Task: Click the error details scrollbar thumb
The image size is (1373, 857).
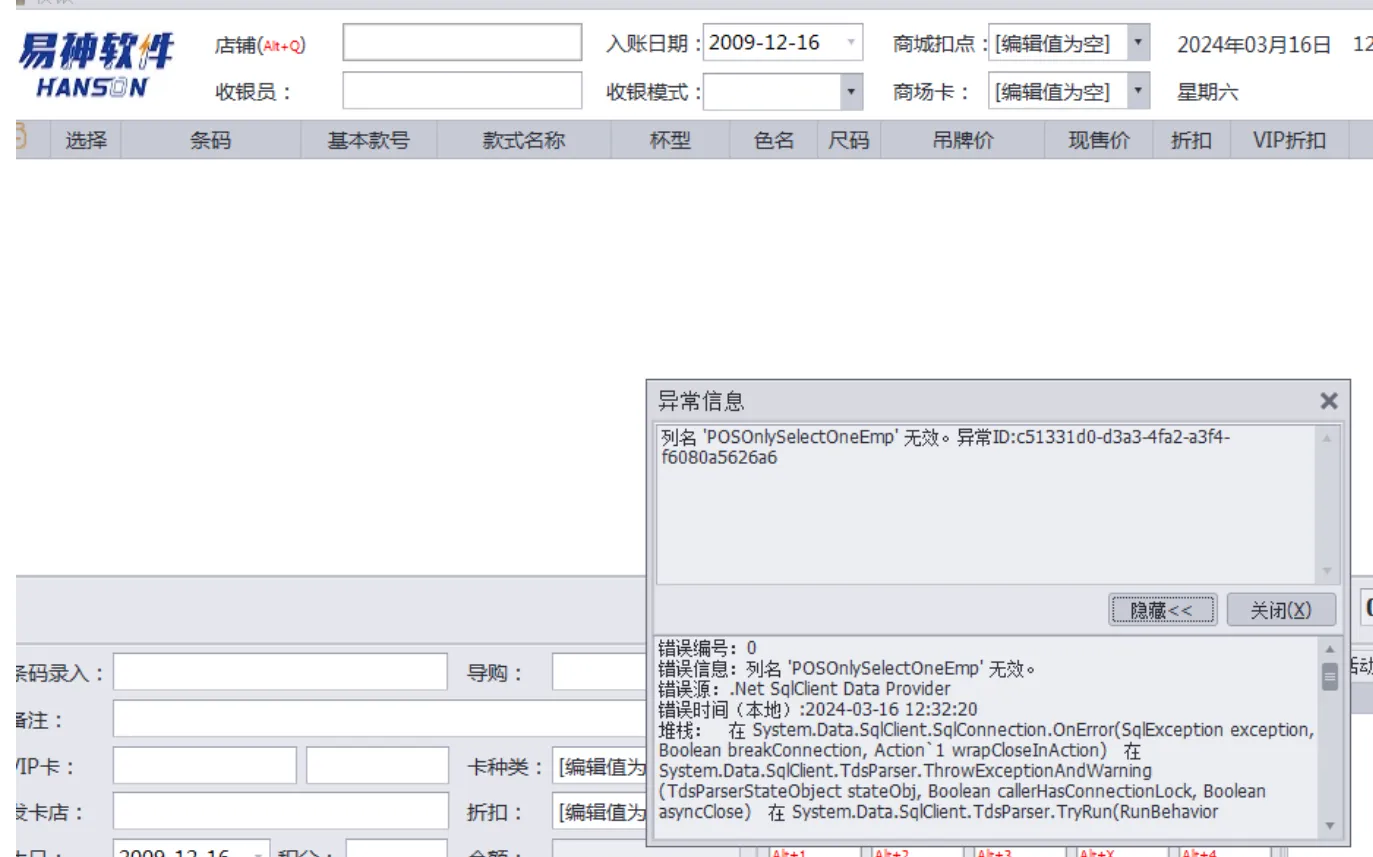Action: click(1329, 678)
